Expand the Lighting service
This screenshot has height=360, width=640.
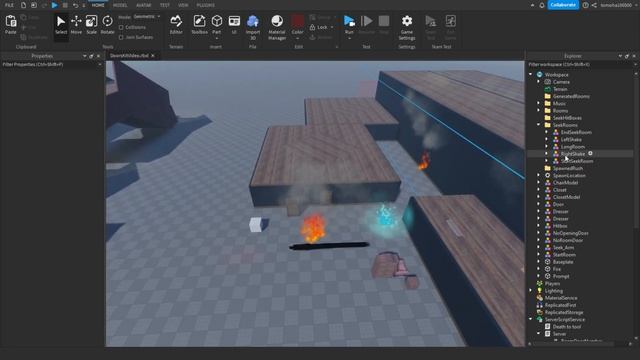pos(531,291)
